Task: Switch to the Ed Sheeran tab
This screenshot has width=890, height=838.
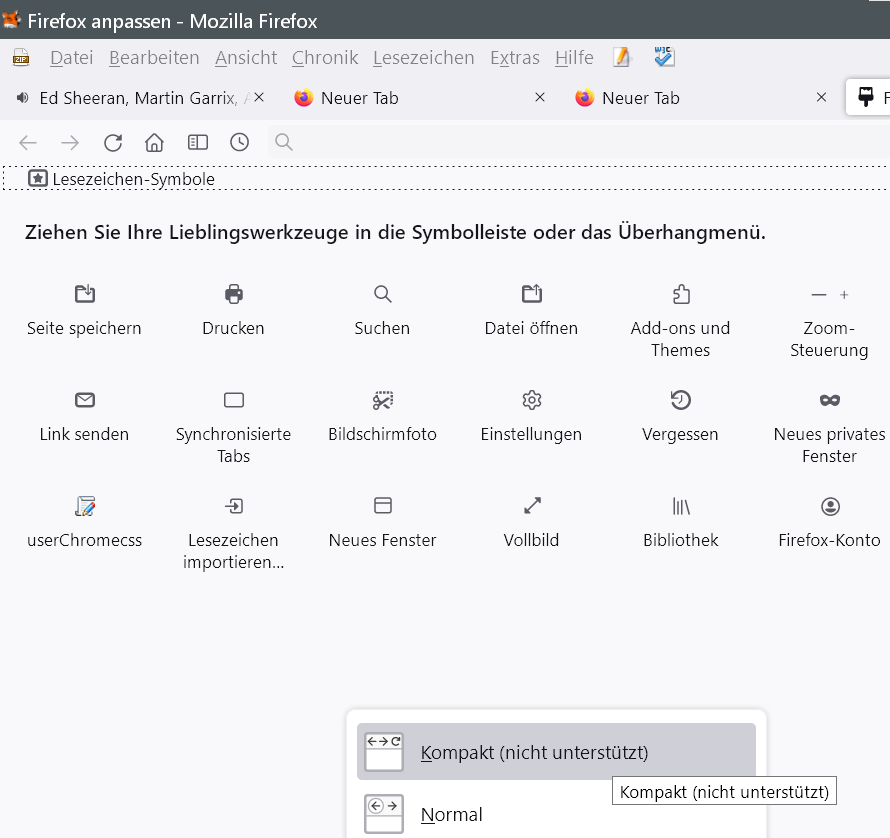Action: tap(135, 98)
